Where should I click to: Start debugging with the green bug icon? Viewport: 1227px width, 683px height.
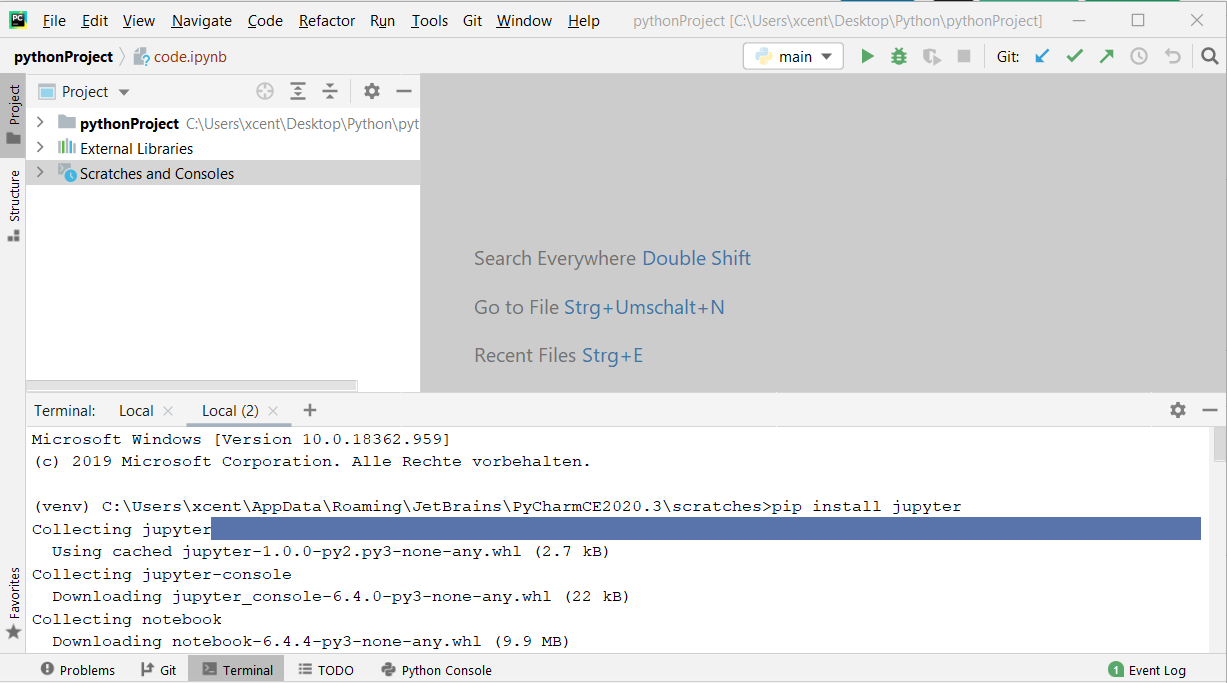(x=899, y=57)
